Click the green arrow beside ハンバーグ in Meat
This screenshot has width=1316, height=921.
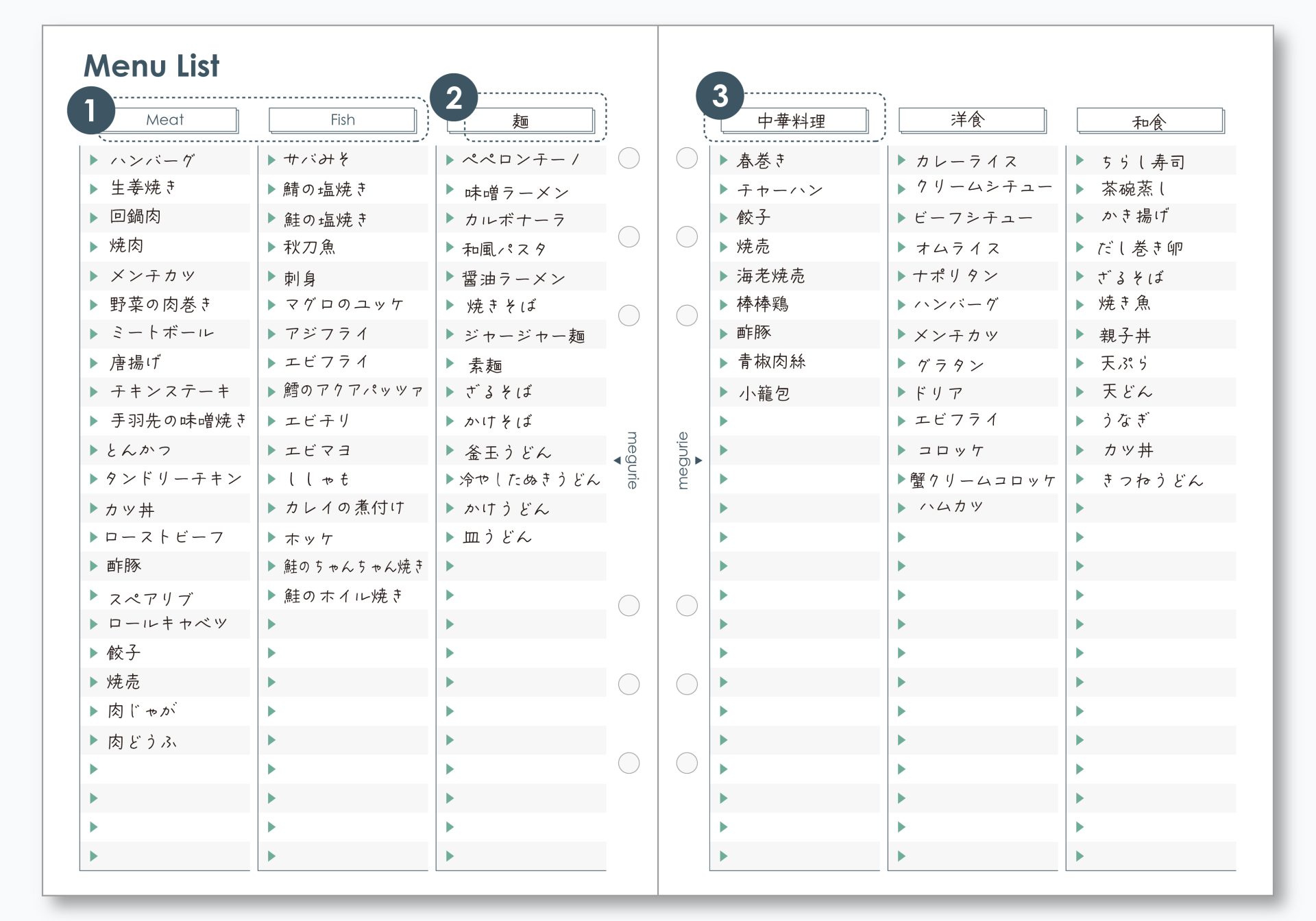tap(94, 160)
